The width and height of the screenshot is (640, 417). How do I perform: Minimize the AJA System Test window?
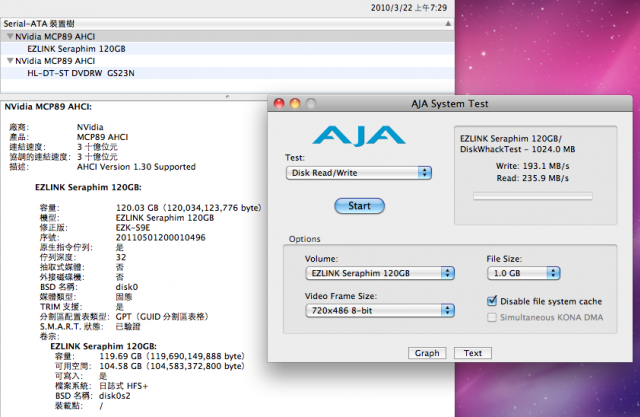pyautogui.click(x=295, y=104)
